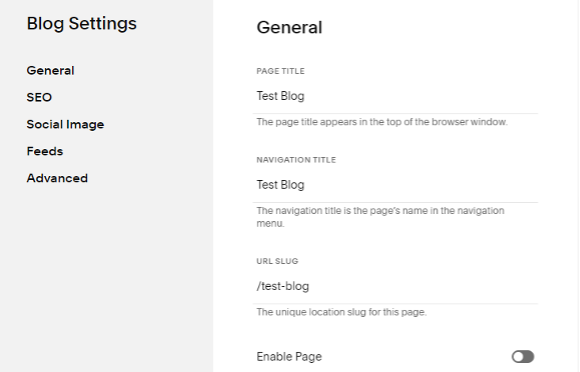Click the Blog Settings sidebar heading

[82, 23]
